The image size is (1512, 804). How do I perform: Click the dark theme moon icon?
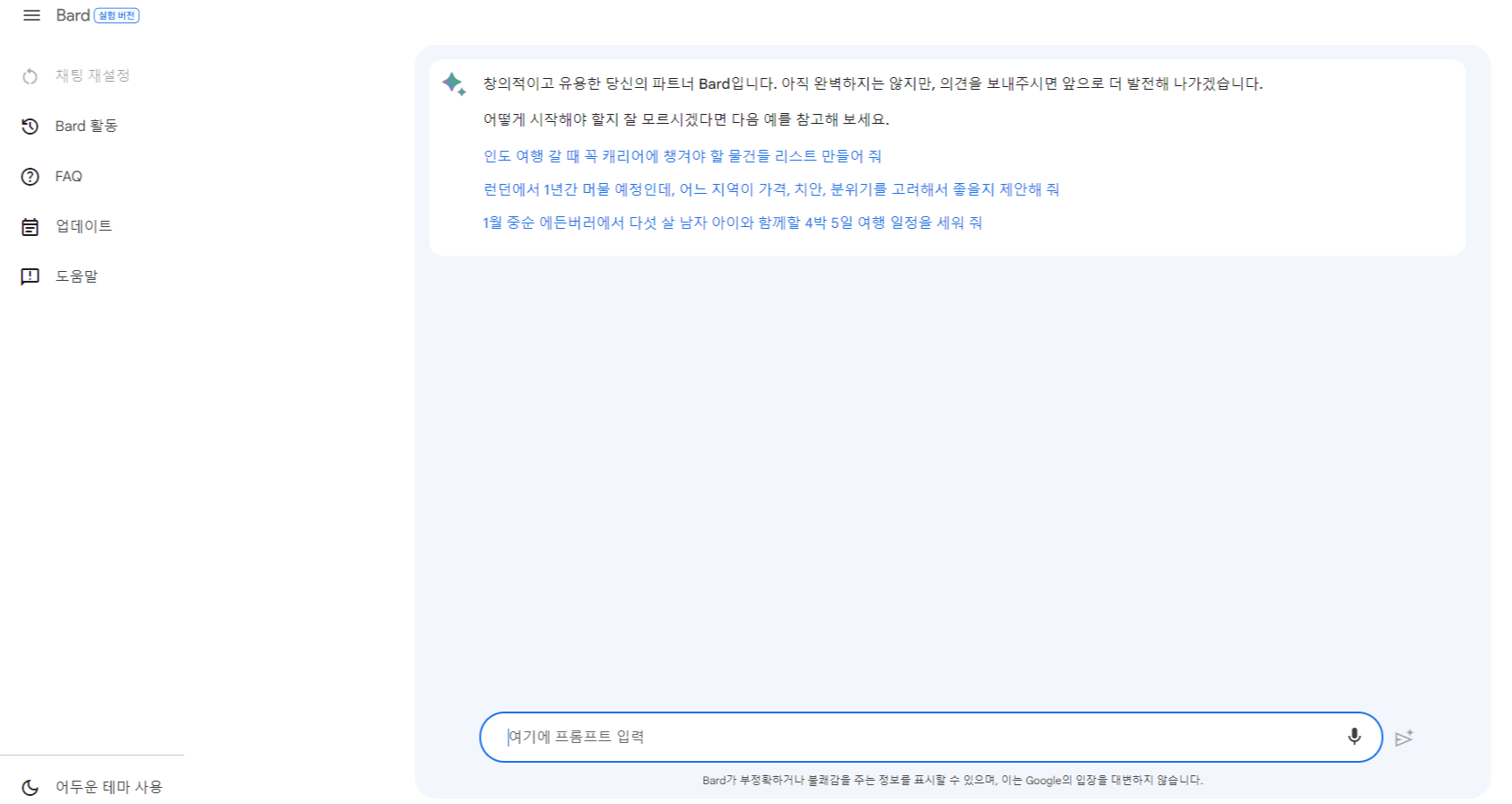click(x=30, y=787)
